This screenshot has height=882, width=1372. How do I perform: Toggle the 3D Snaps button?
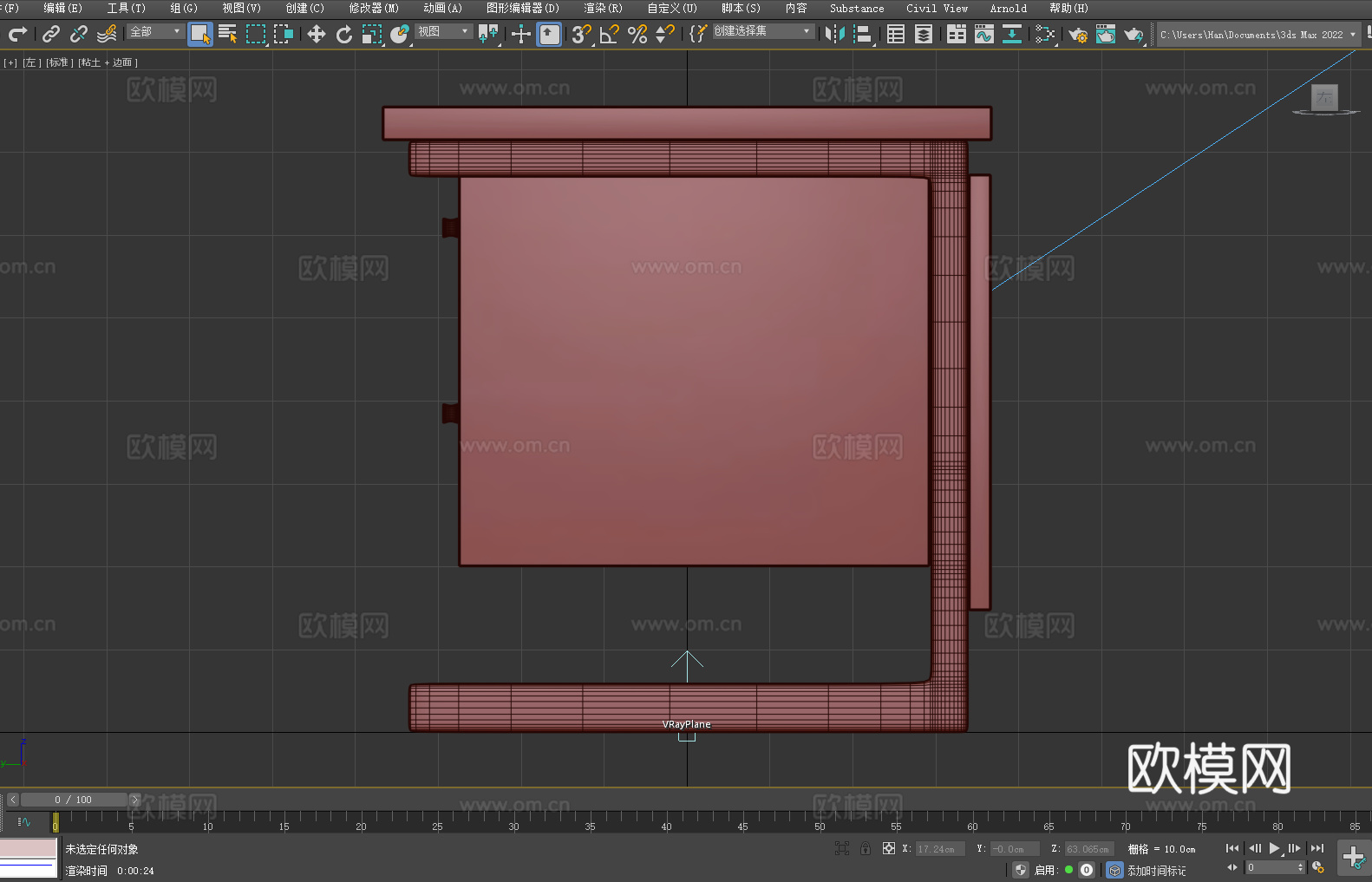(581, 34)
